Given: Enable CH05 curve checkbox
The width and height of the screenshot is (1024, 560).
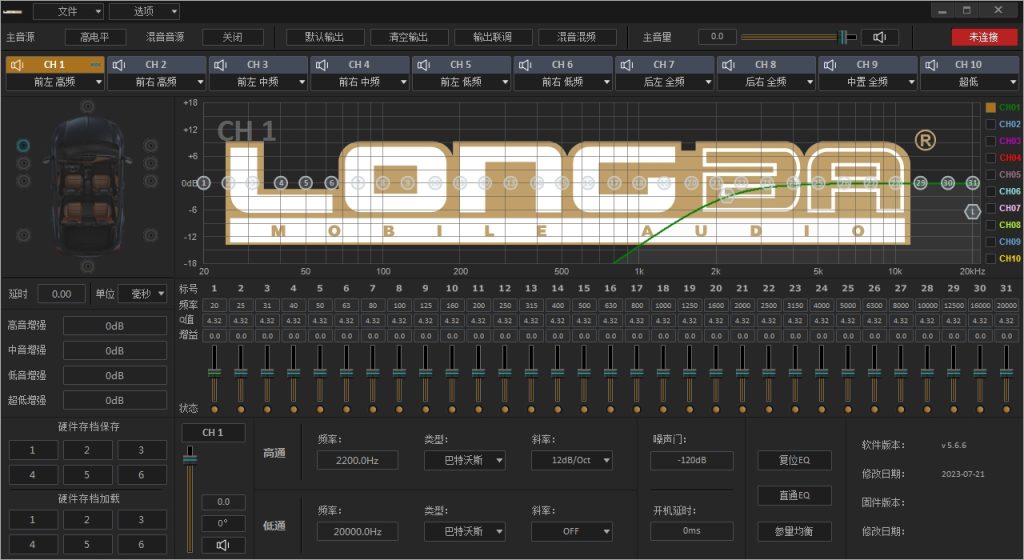Looking at the screenshot, I should pyautogui.click(x=991, y=174).
